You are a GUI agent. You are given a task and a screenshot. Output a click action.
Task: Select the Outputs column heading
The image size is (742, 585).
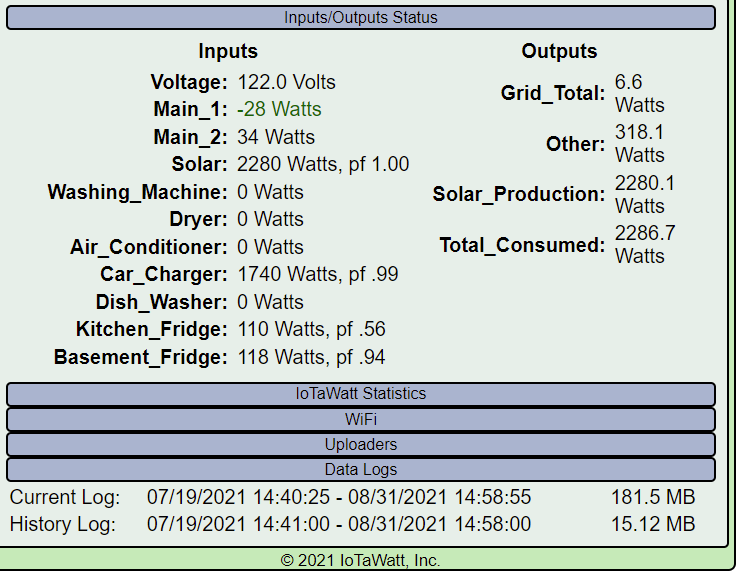tap(559, 51)
